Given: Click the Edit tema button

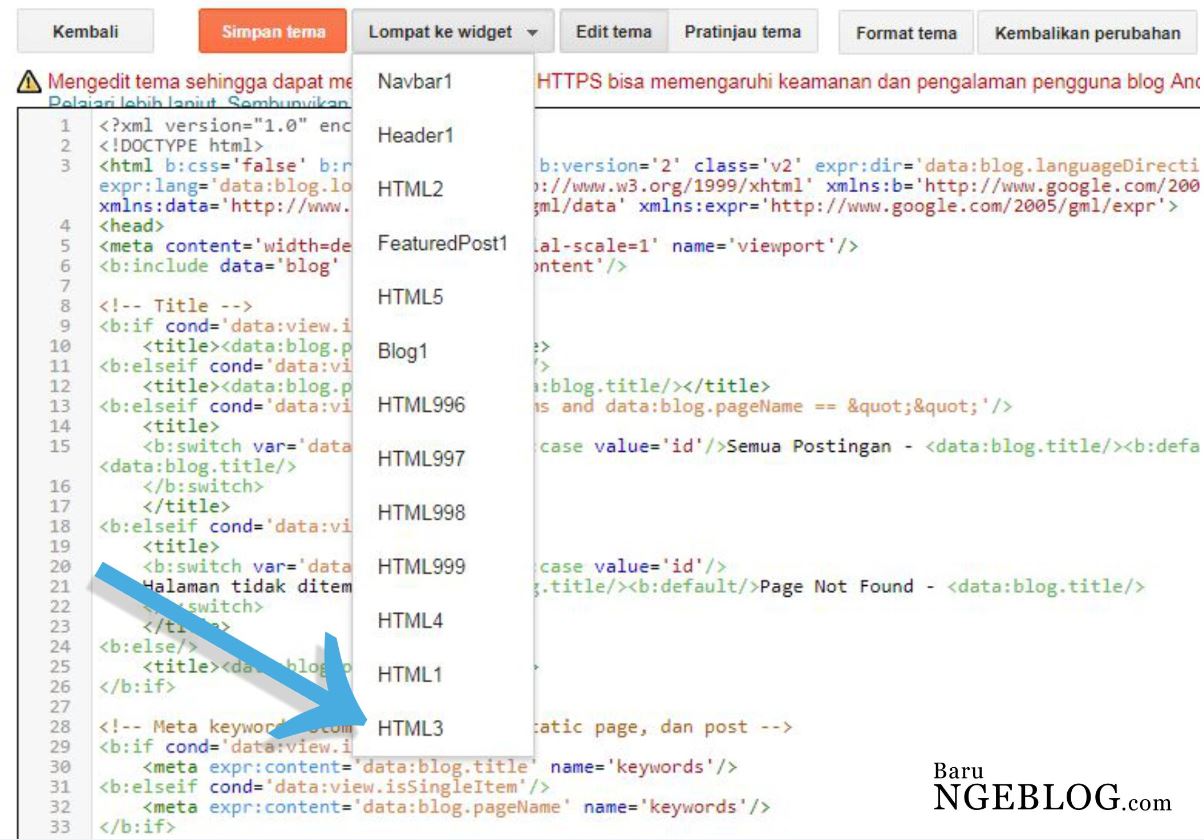Looking at the screenshot, I should pos(613,31).
